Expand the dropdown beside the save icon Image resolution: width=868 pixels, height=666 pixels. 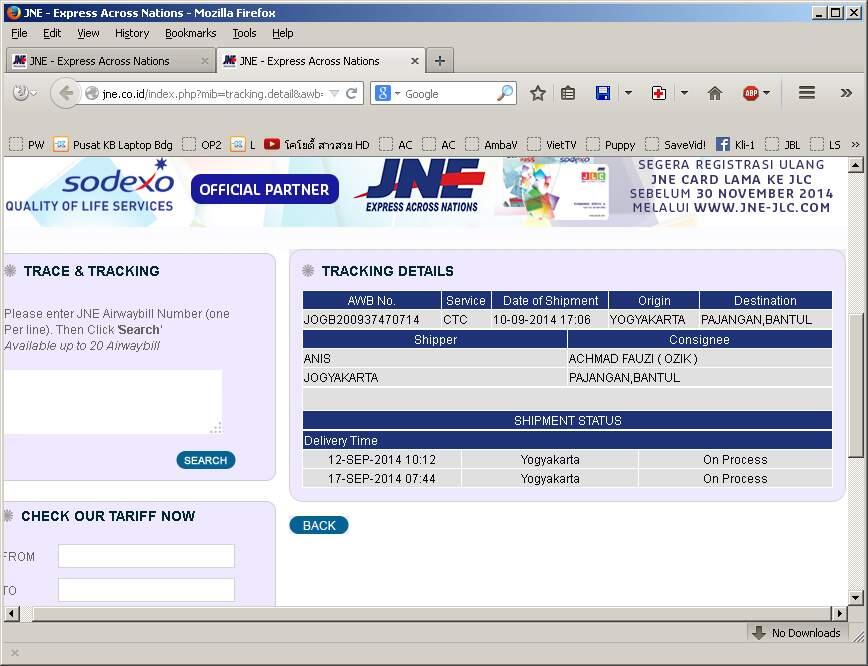628,93
